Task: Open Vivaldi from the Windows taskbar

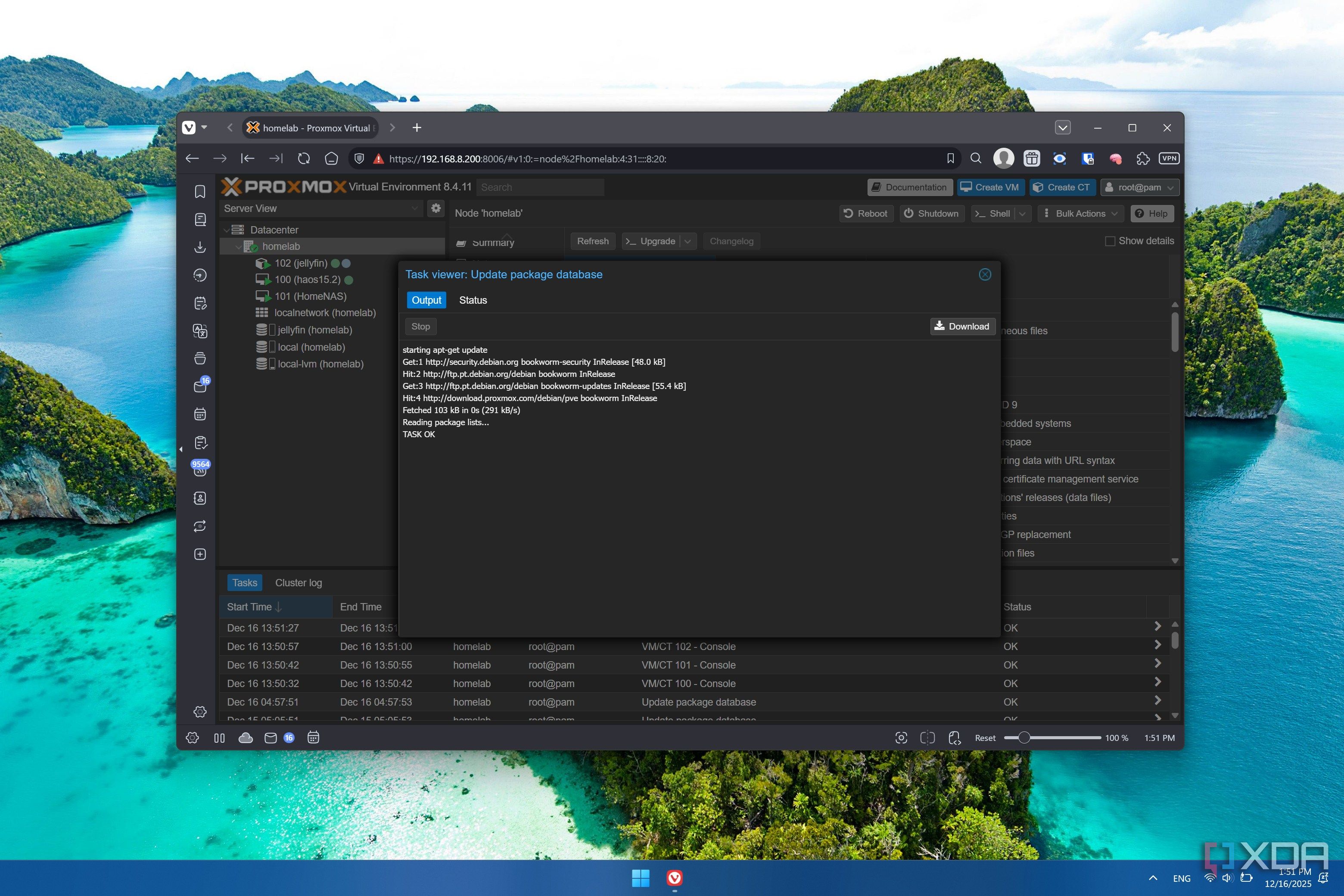Action: coord(674,878)
